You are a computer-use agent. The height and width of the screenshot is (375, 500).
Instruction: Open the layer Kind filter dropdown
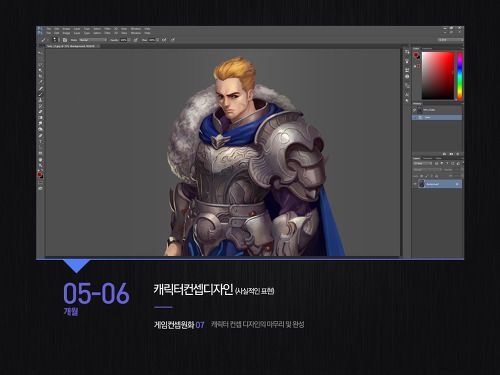point(423,163)
